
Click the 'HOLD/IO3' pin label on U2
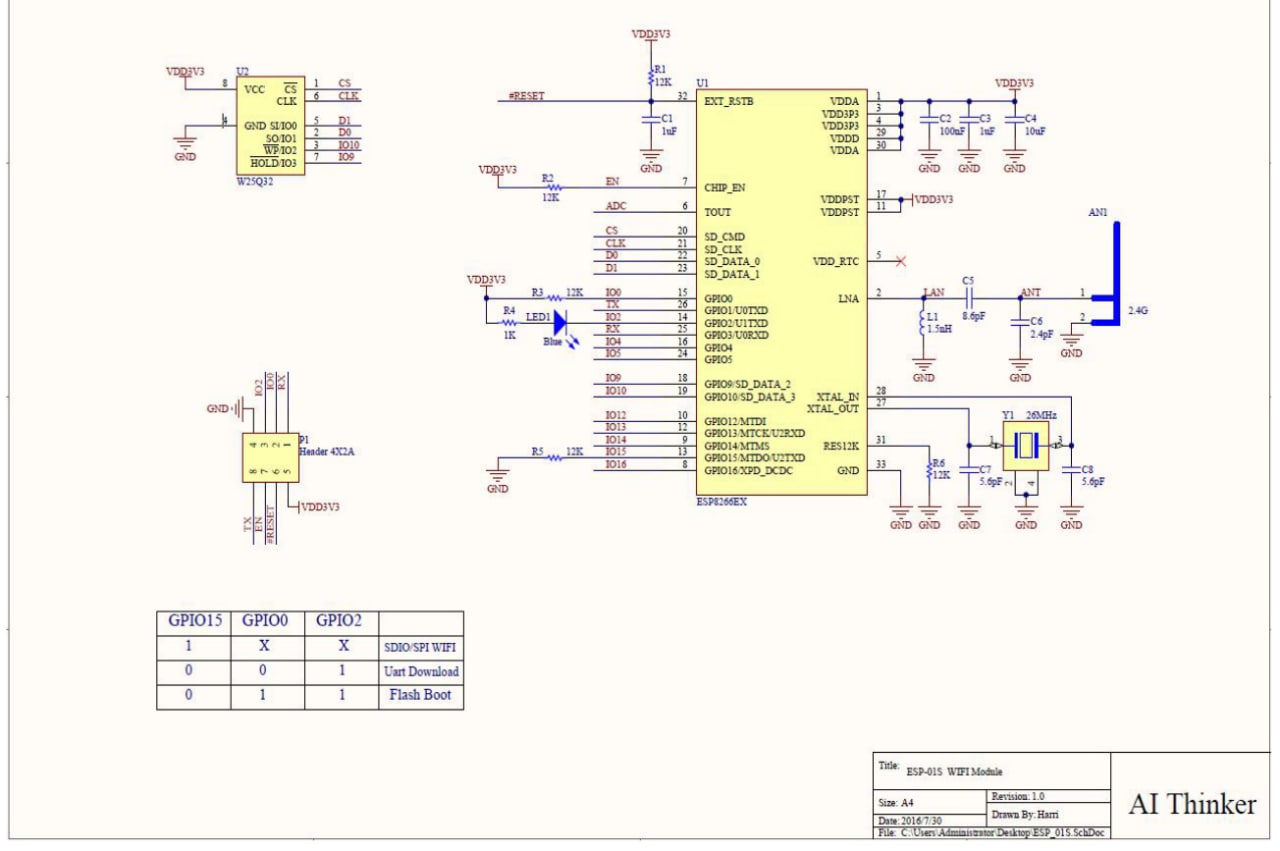coord(273,163)
